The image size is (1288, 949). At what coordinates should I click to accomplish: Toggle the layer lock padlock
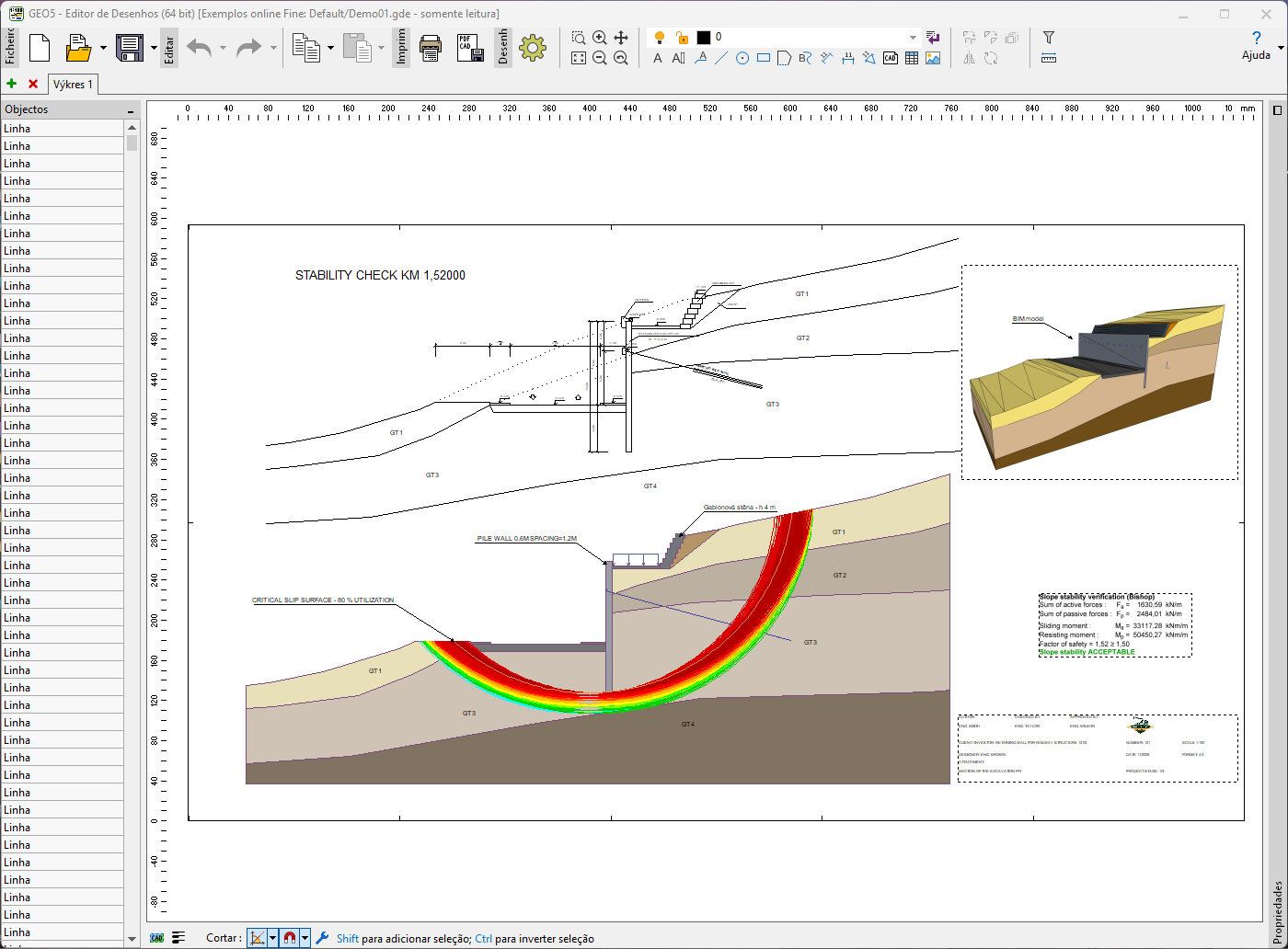pyautogui.click(x=682, y=38)
